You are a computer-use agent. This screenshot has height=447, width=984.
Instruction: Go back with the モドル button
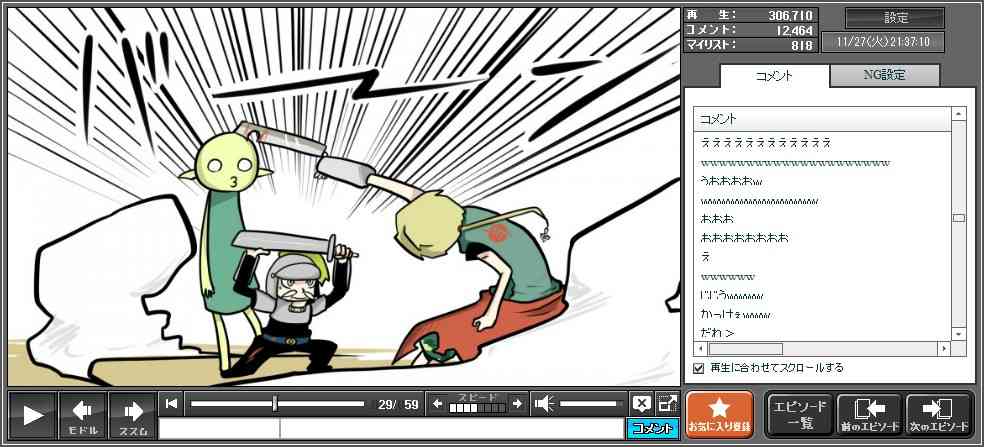83,414
